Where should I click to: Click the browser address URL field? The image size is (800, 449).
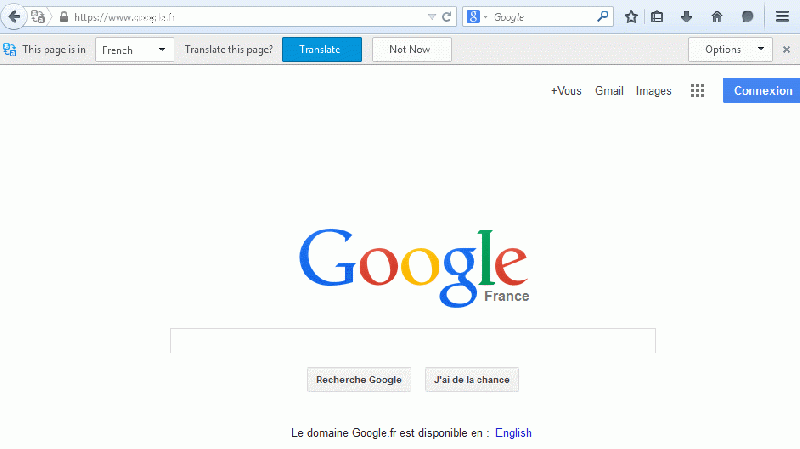tap(247, 17)
